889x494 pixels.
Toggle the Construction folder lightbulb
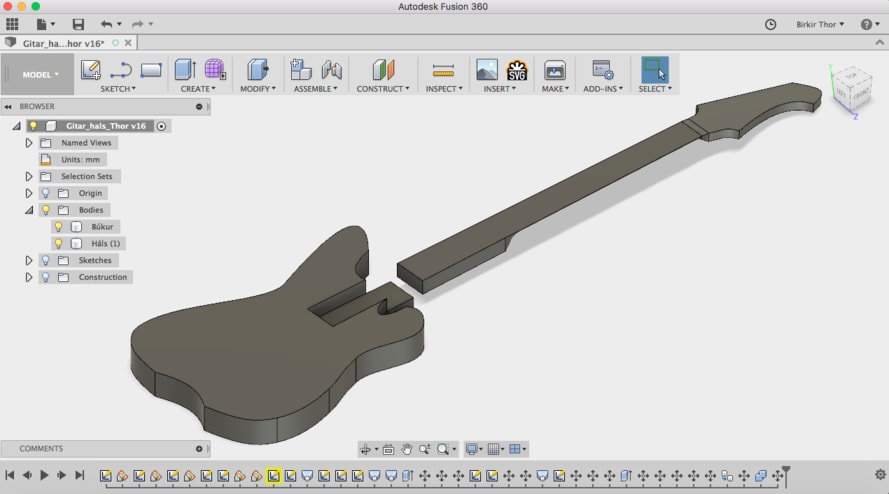[46, 277]
